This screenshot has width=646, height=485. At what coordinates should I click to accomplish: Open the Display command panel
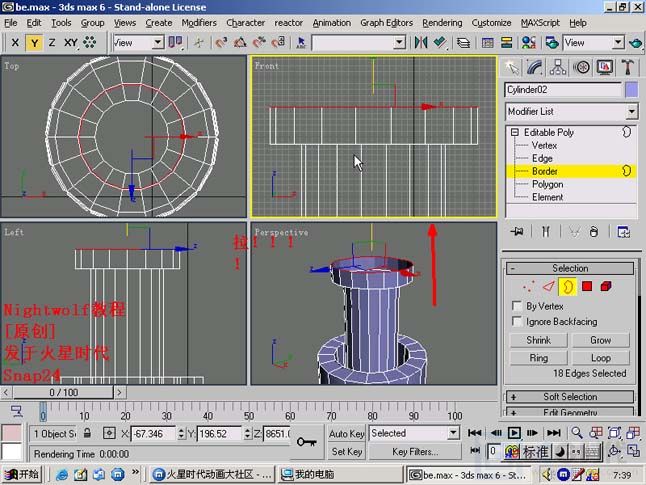point(604,68)
